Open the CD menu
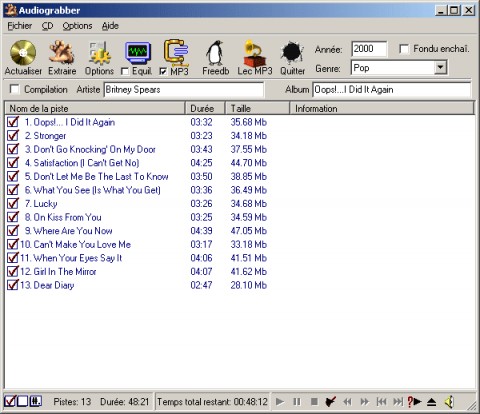 pos(47,26)
